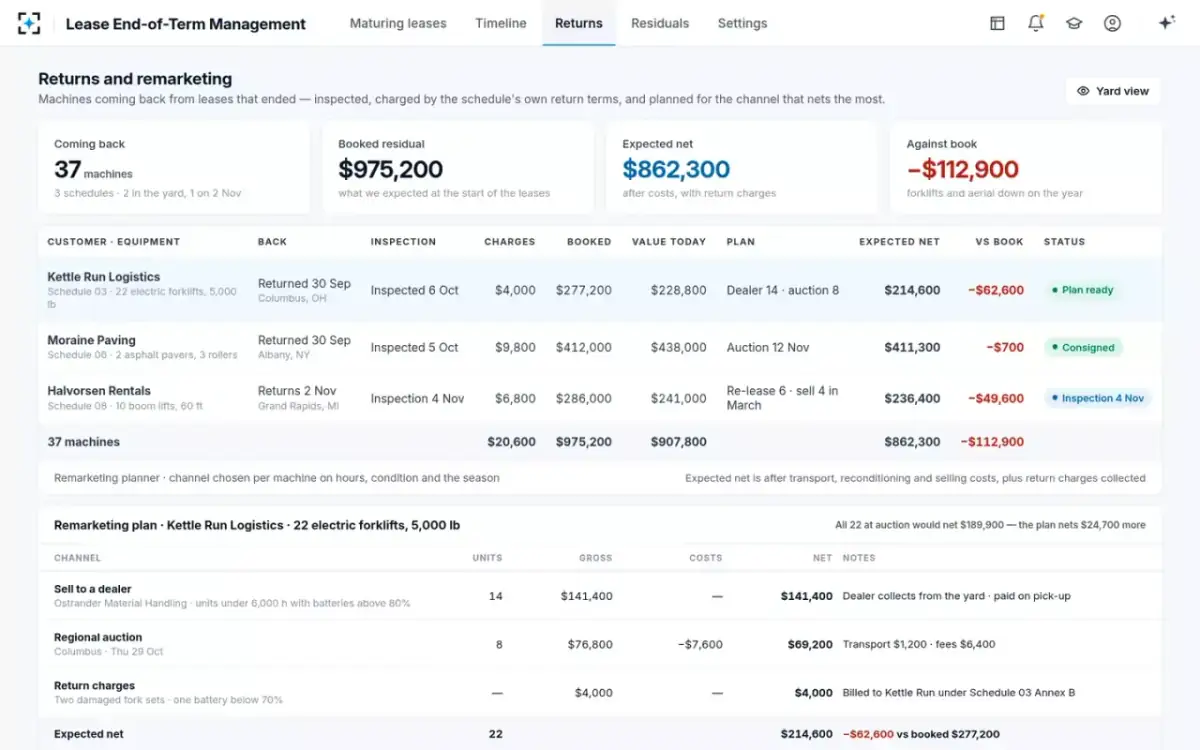Click the CUSTOMER · EQUIPMENT column header
The image size is (1200, 750).
coord(114,242)
